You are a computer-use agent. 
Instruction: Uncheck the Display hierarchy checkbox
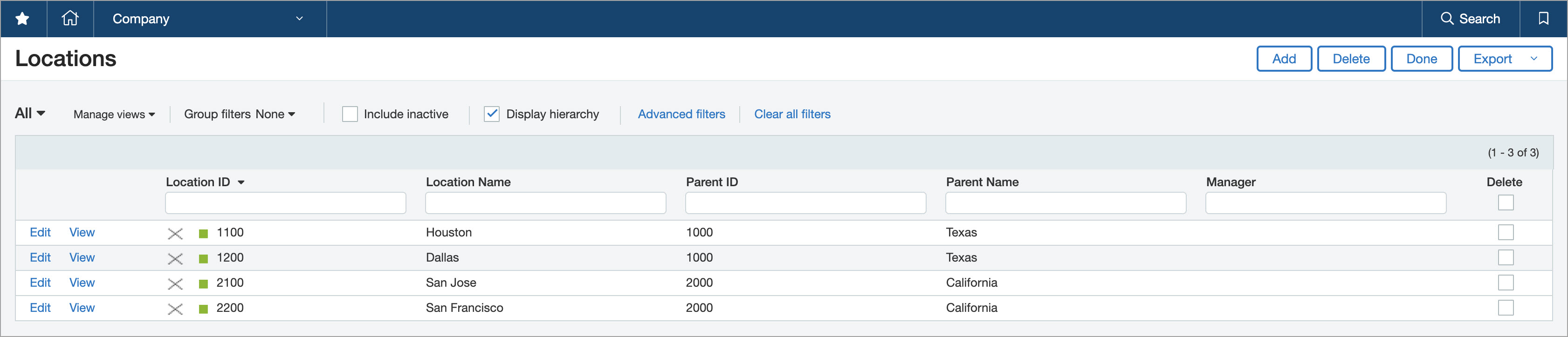(x=492, y=114)
